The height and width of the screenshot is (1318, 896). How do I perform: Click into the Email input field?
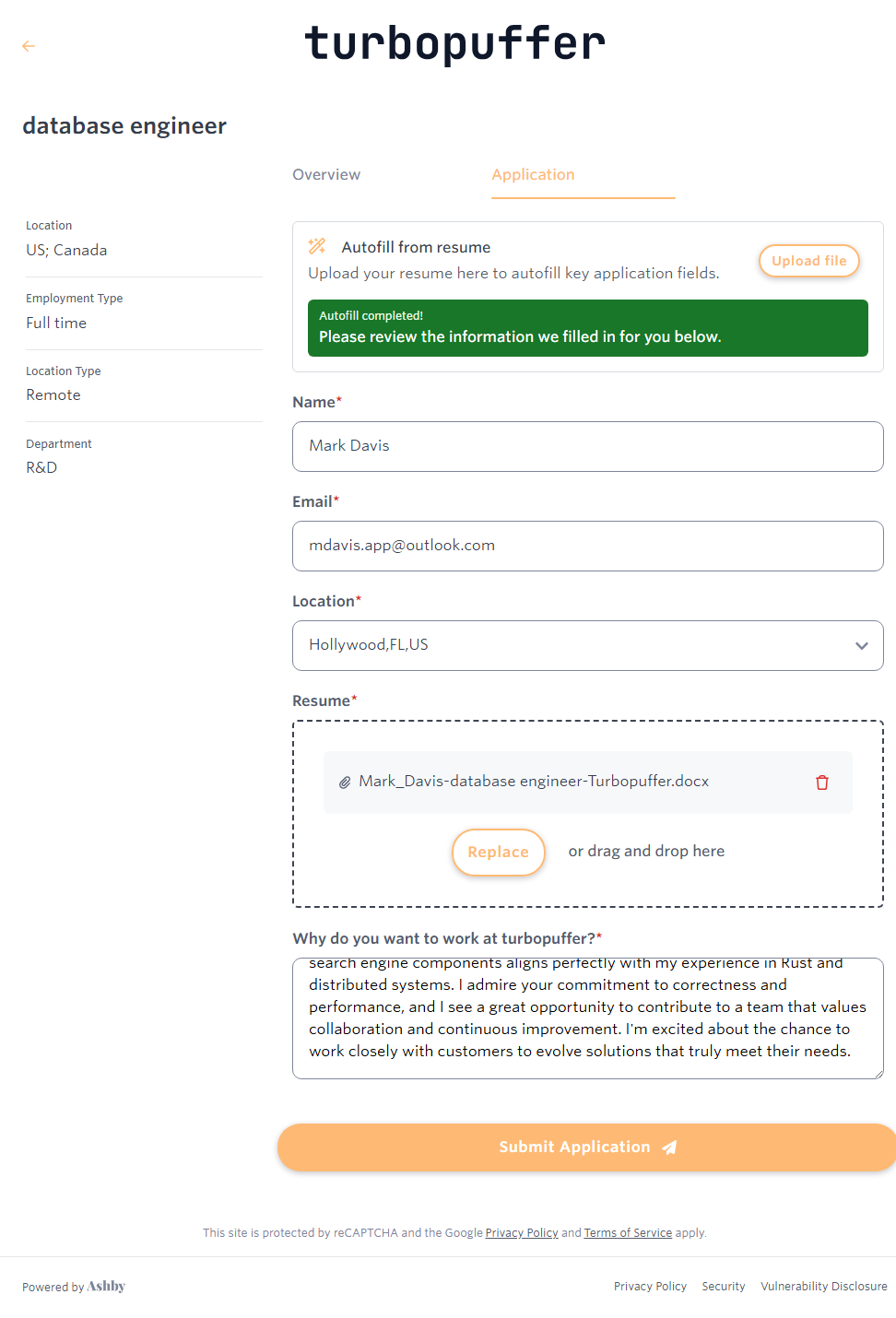pos(587,546)
